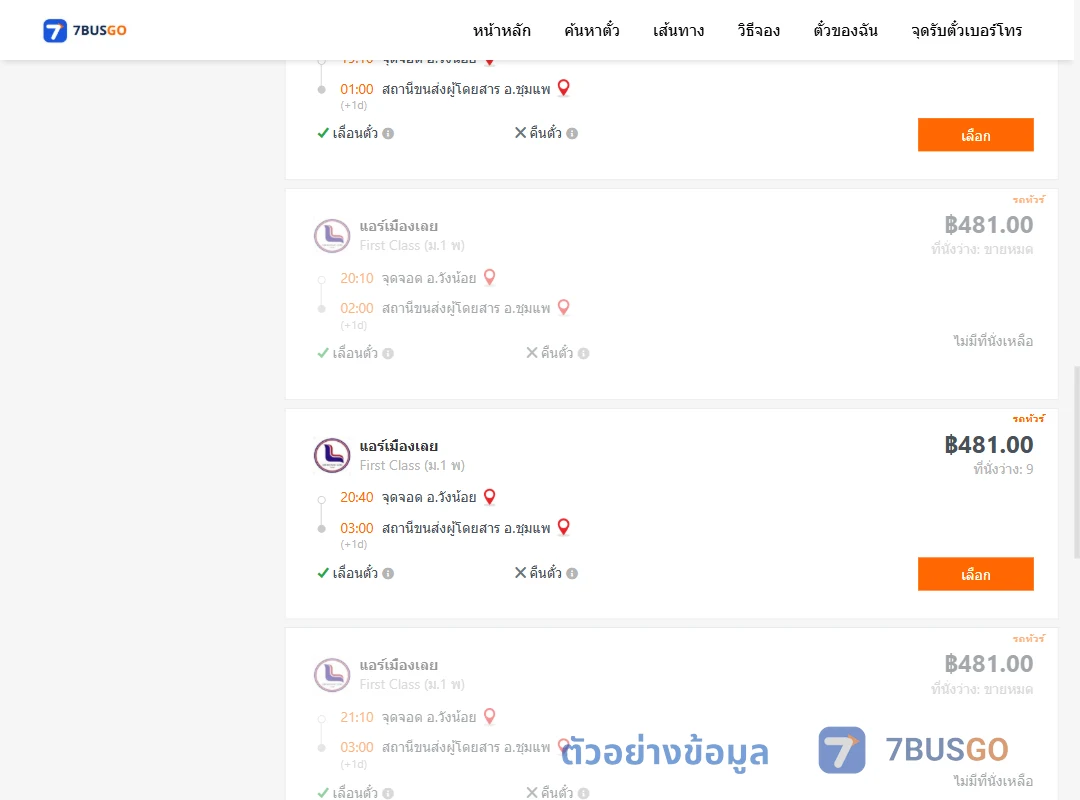Show map pin for 21:10 วังน้อย stop

489,716
